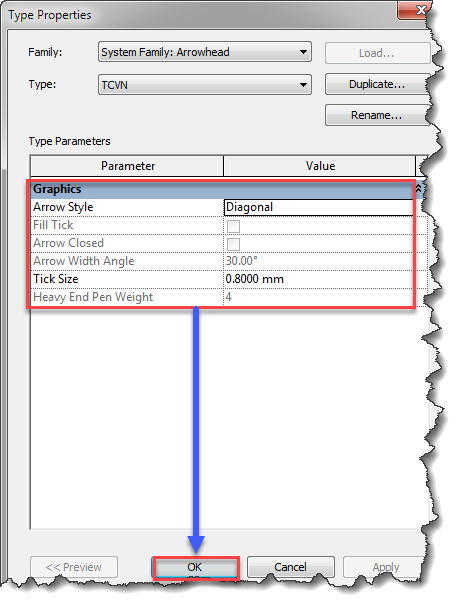Click the Rename... button
The image size is (466, 614).
coord(377,115)
